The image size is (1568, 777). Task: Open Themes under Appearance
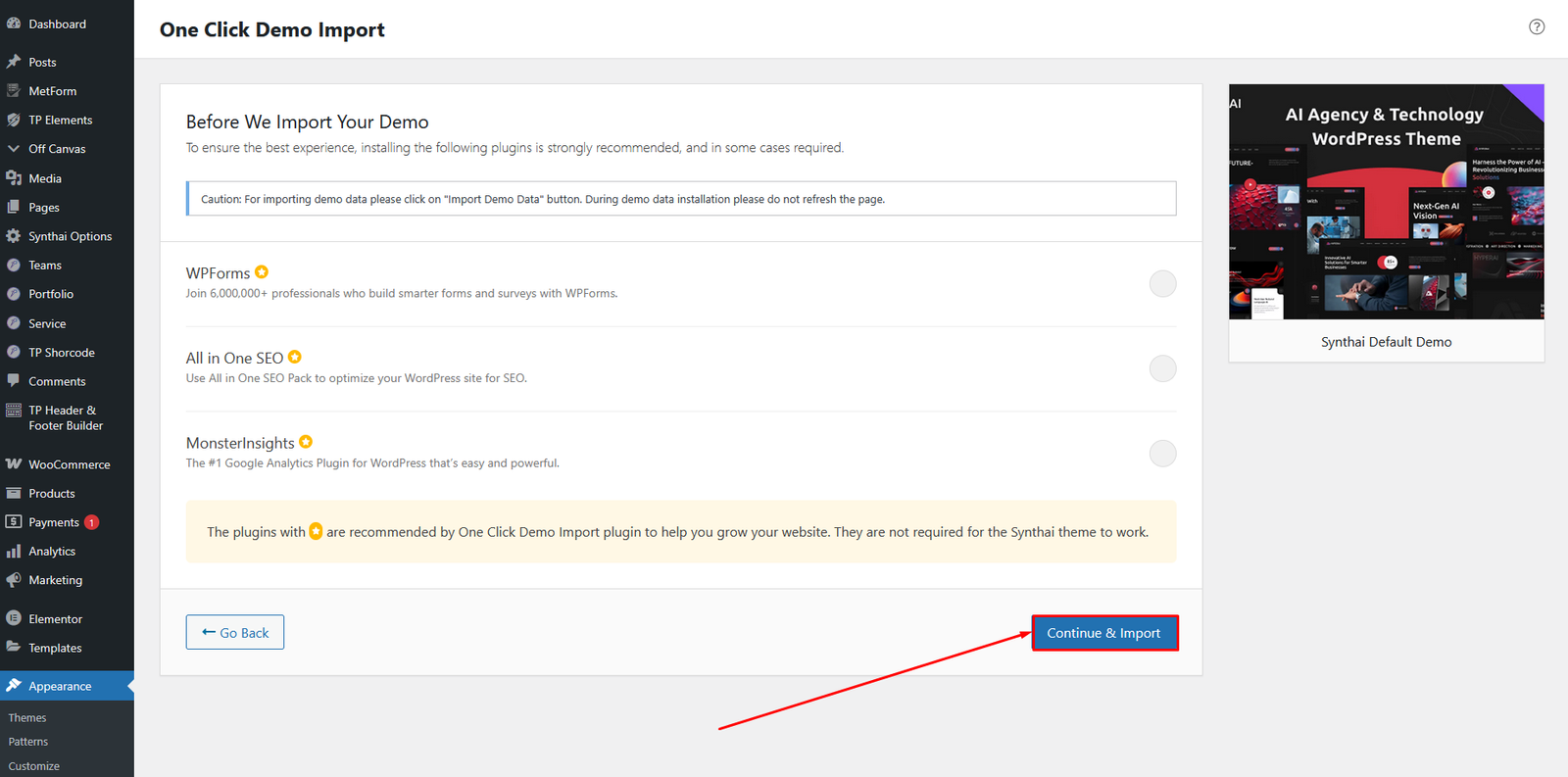click(x=27, y=718)
